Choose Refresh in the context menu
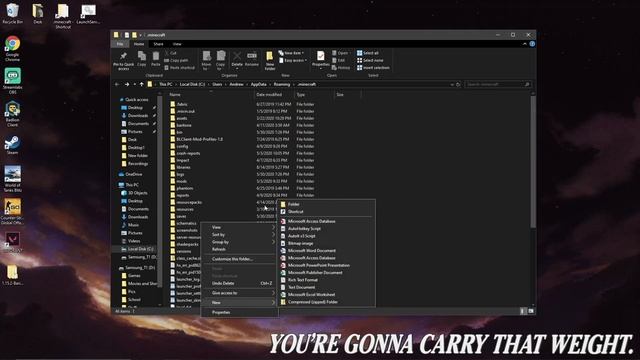This screenshot has width=640, height=360. point(240,249)
